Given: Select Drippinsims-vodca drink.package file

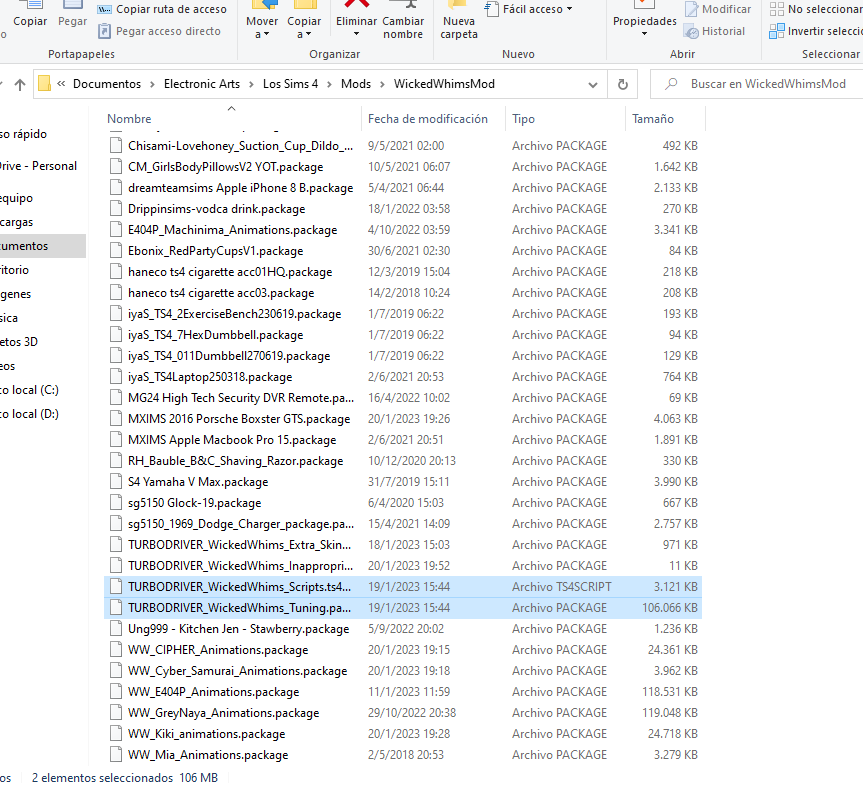Looking at the screenshot, I should click(x=402, y=209).
